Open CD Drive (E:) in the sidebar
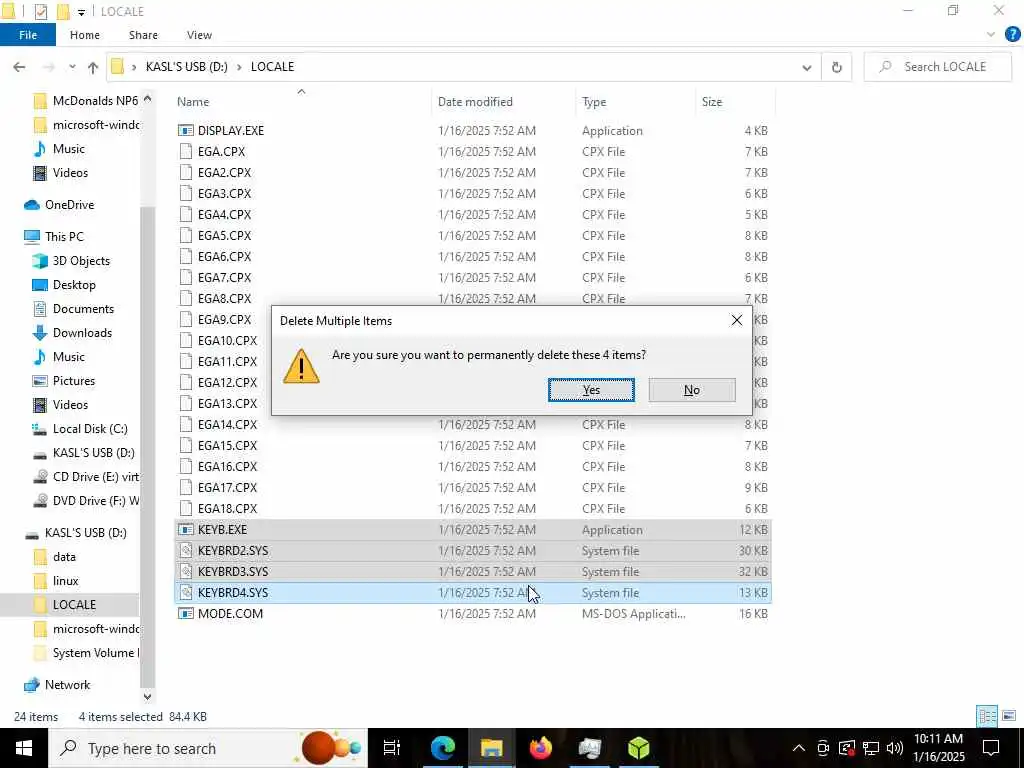1024x768 pixels. pyautogui.click(x=95, y=477)
